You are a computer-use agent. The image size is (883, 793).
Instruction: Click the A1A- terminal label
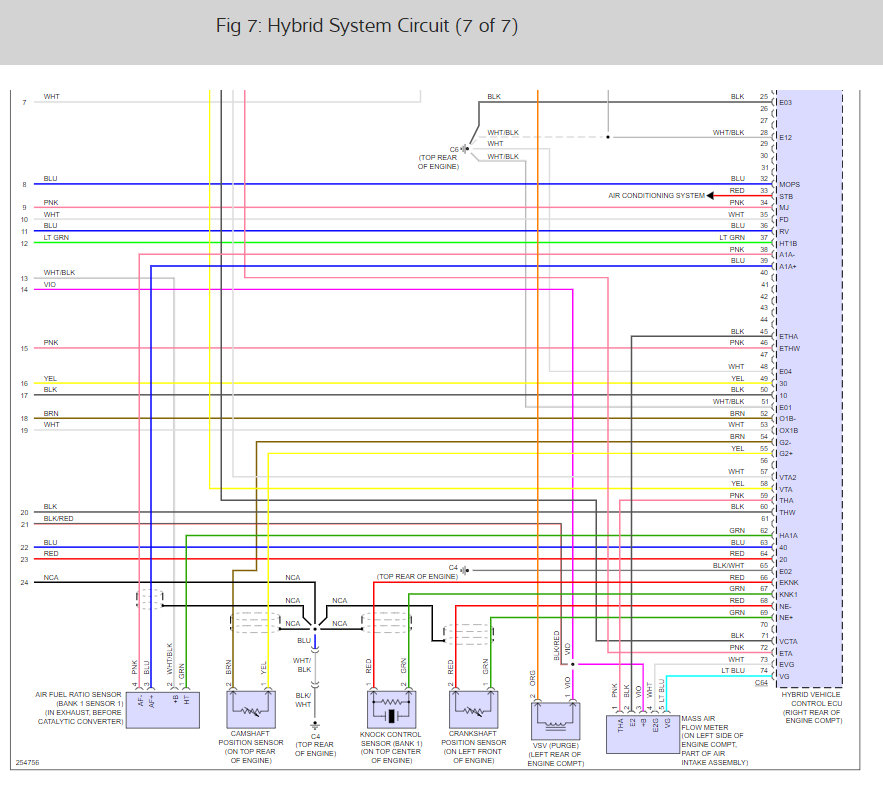(x=787, y=255)
